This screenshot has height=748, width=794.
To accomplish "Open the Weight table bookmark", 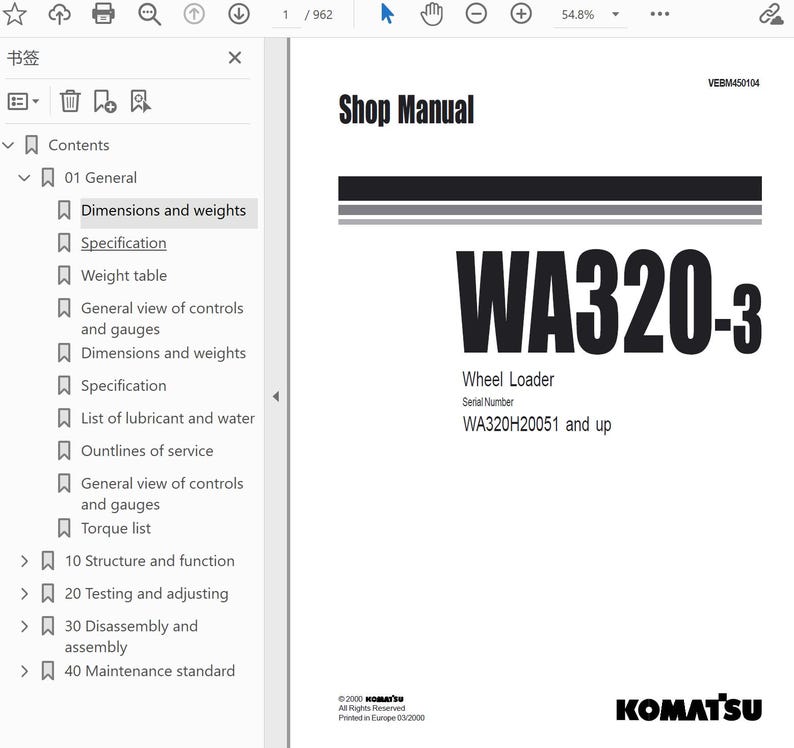I will coord(124,275).
